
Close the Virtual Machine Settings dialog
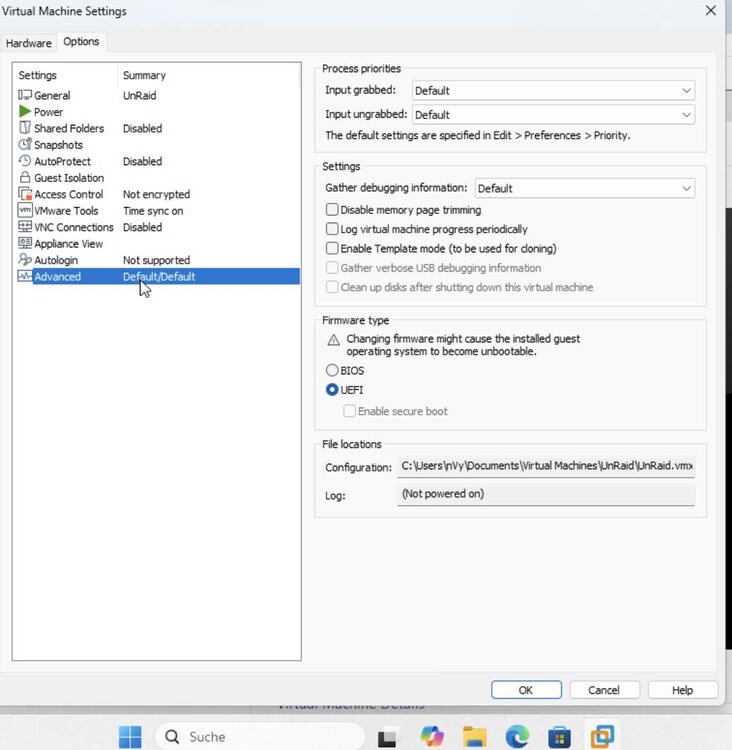pyautogui.click(x=711, y=11)
